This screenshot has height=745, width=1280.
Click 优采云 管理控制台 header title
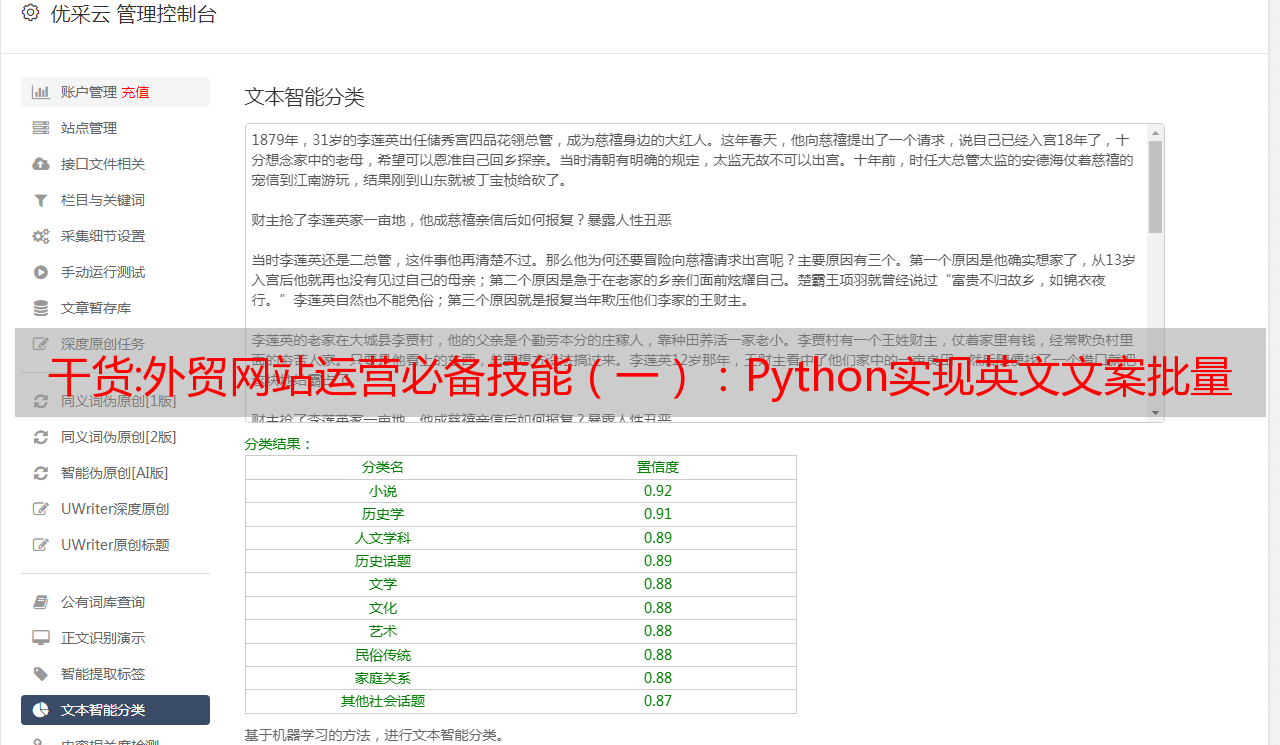point(133,14)
